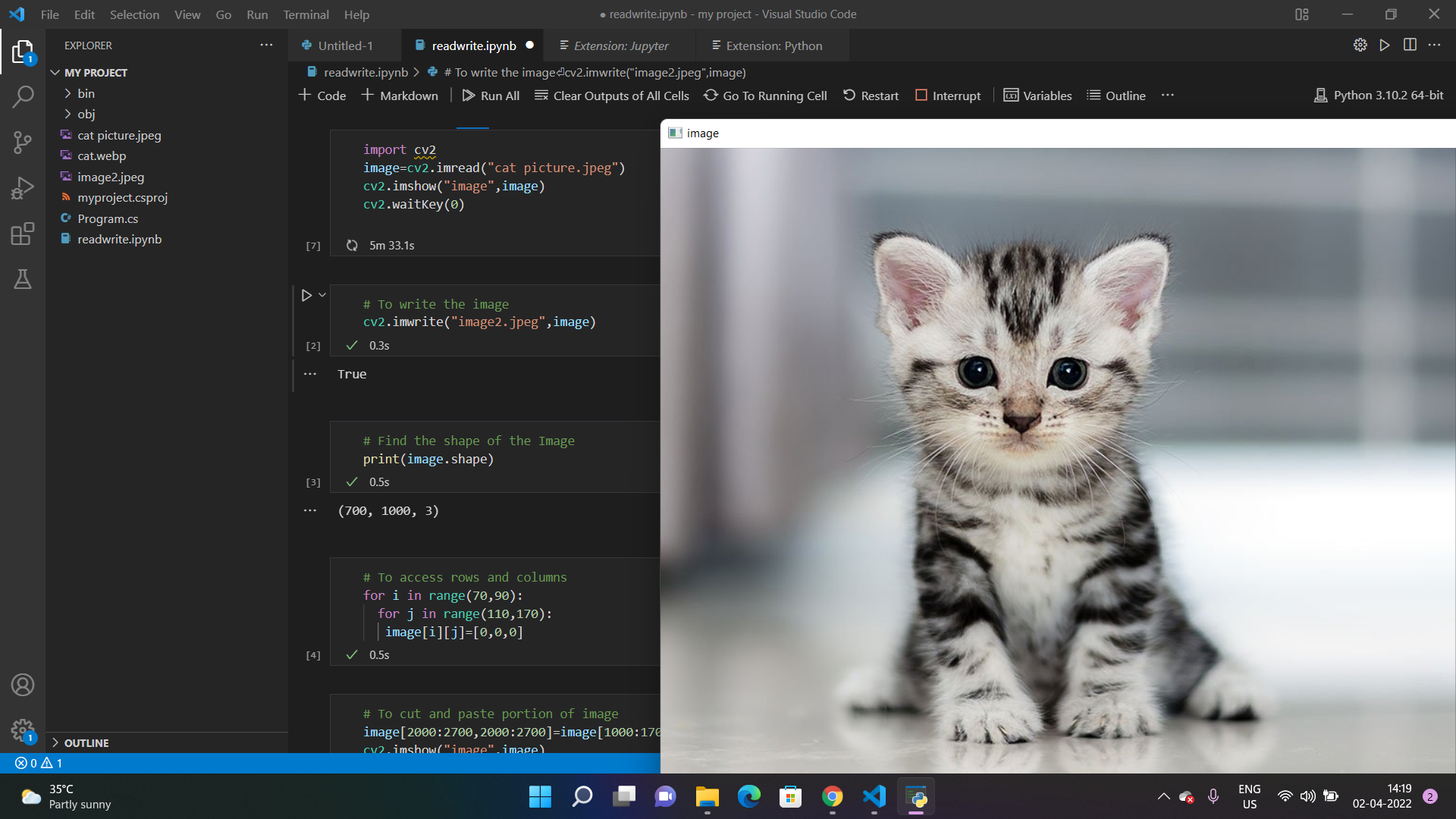This screenshot has height=819, width=1456.
Task: Open the Extensions view
Action: coord(23,234)
